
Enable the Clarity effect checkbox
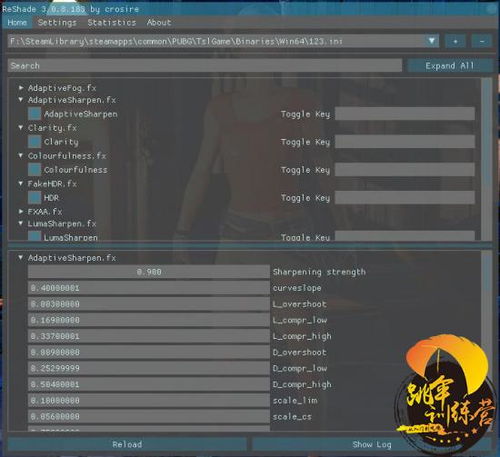pyautogui.click(x=34, y=142)
